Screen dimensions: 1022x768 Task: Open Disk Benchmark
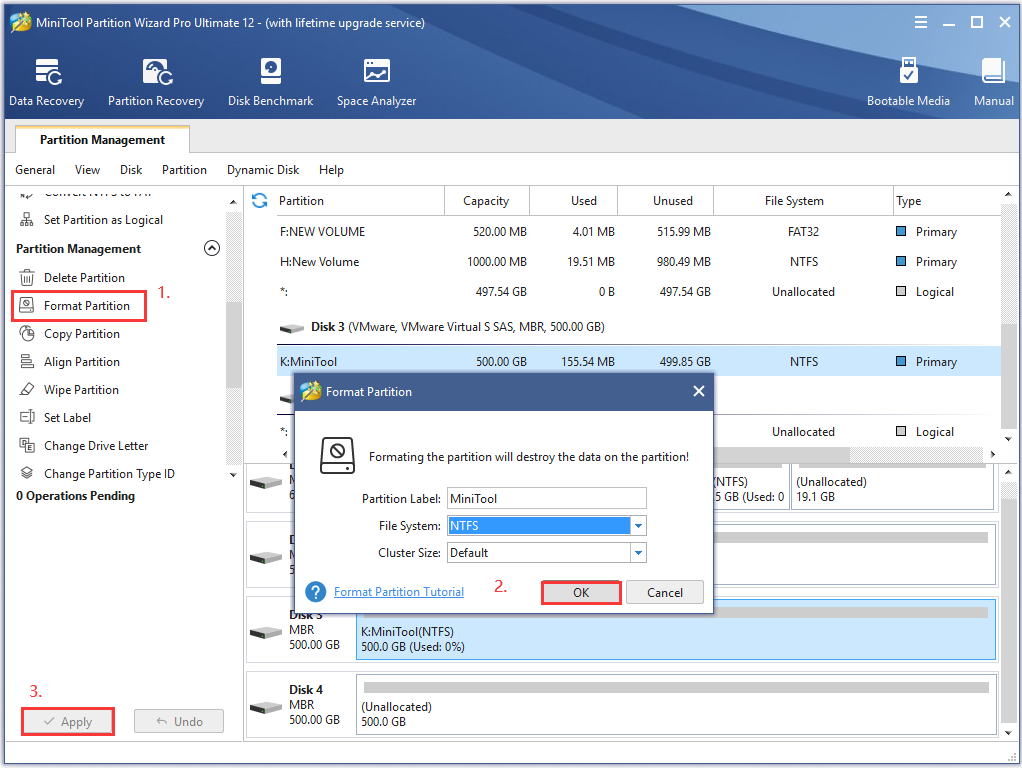pyautogui.click(x=270, y=83)
